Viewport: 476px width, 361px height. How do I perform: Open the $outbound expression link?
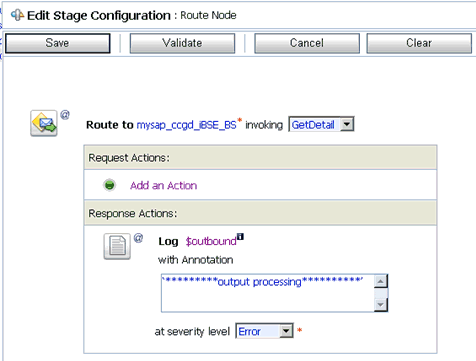coord(211,241)
